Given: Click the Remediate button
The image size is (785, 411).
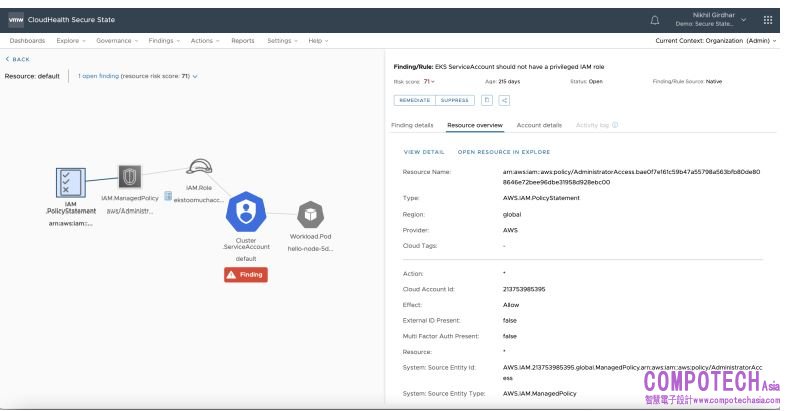Looking at the screenshot, I should click(415, 100).
